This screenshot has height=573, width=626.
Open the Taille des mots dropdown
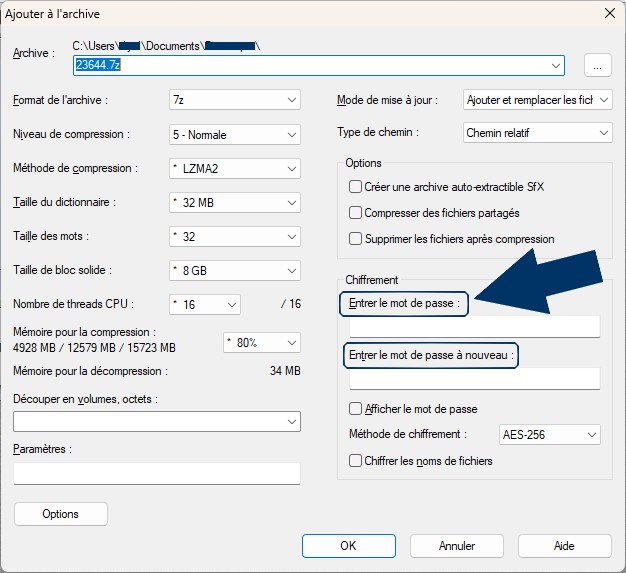(235, 236)
